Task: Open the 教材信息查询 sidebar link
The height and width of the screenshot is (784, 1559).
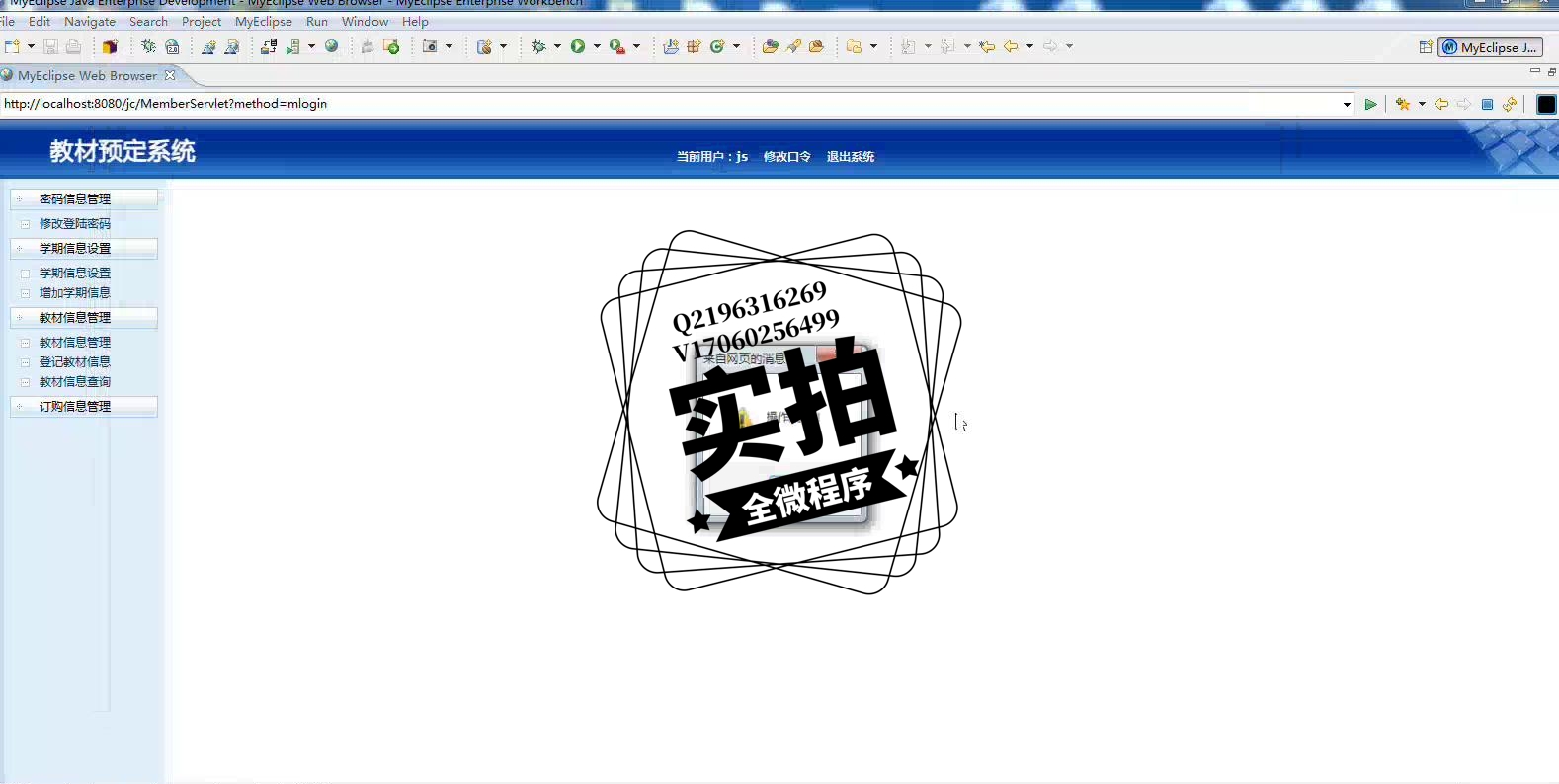Action: coord(75,382)
